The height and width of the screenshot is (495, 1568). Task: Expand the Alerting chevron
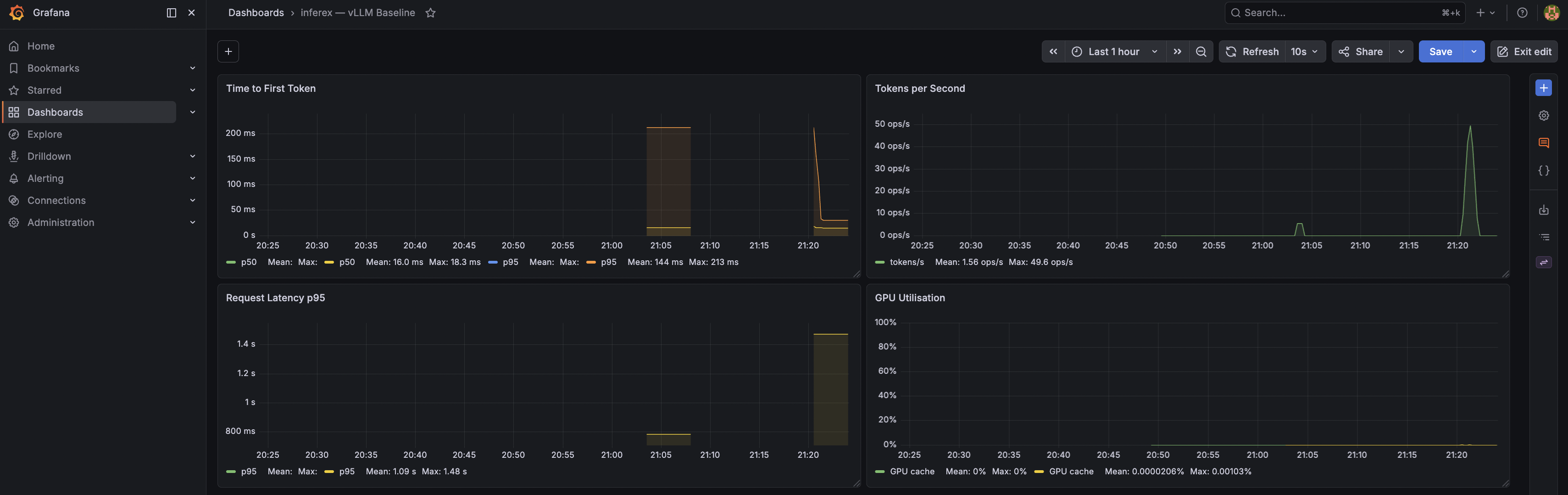[x=192, y=179]
